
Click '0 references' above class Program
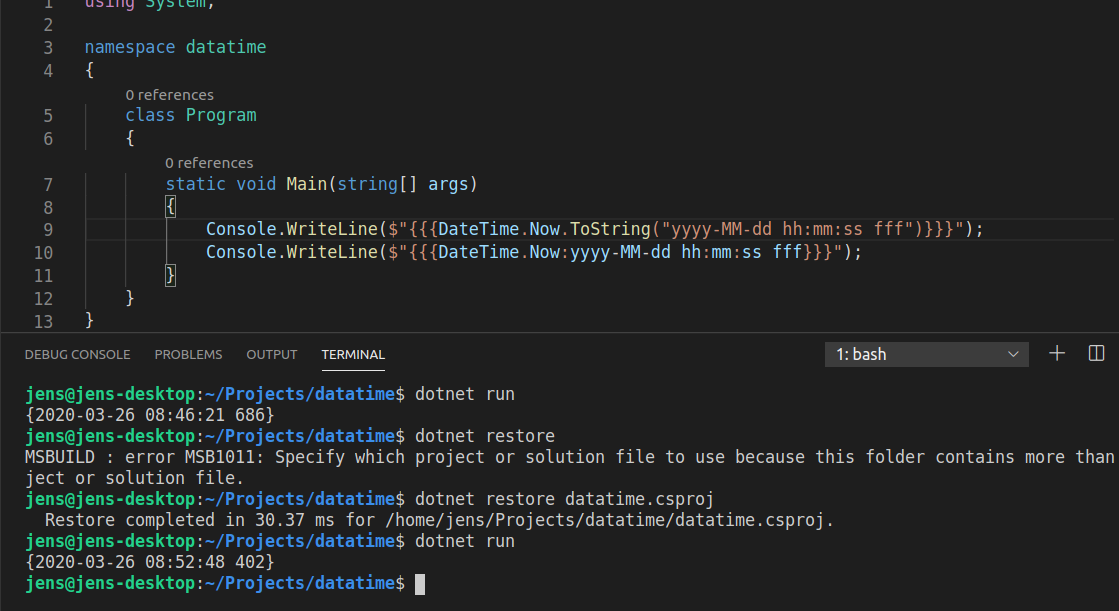[x=169, y=95]
